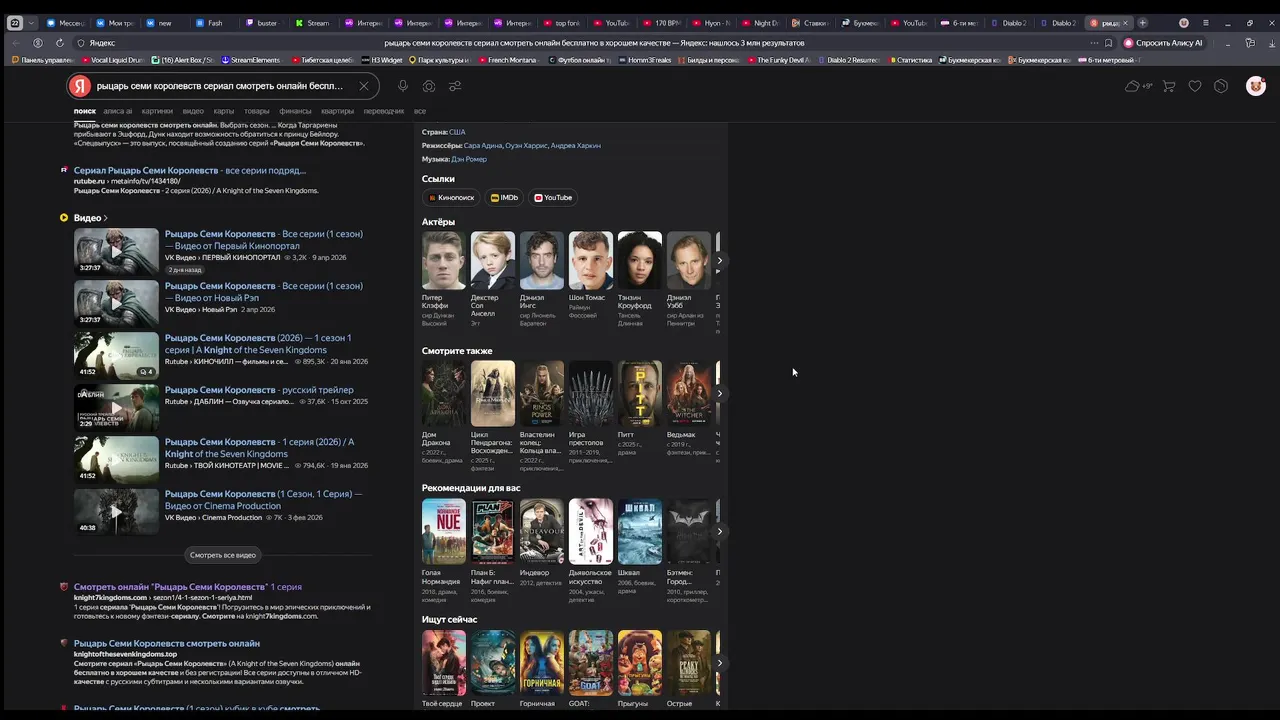Open Ведьмак poster
The height and width of the screenshot is (720, 1280).
[x=689, y=394]
